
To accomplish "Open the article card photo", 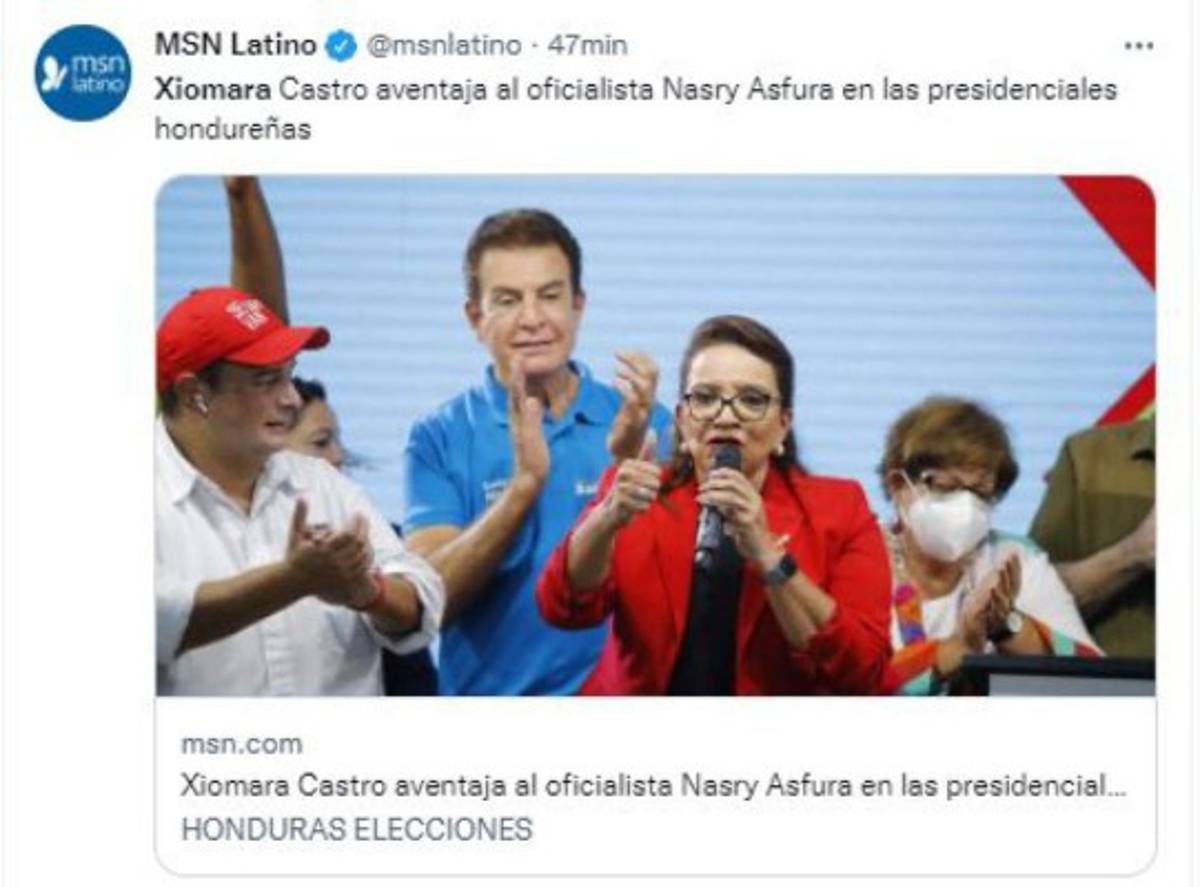I will (x=655, y=435).
